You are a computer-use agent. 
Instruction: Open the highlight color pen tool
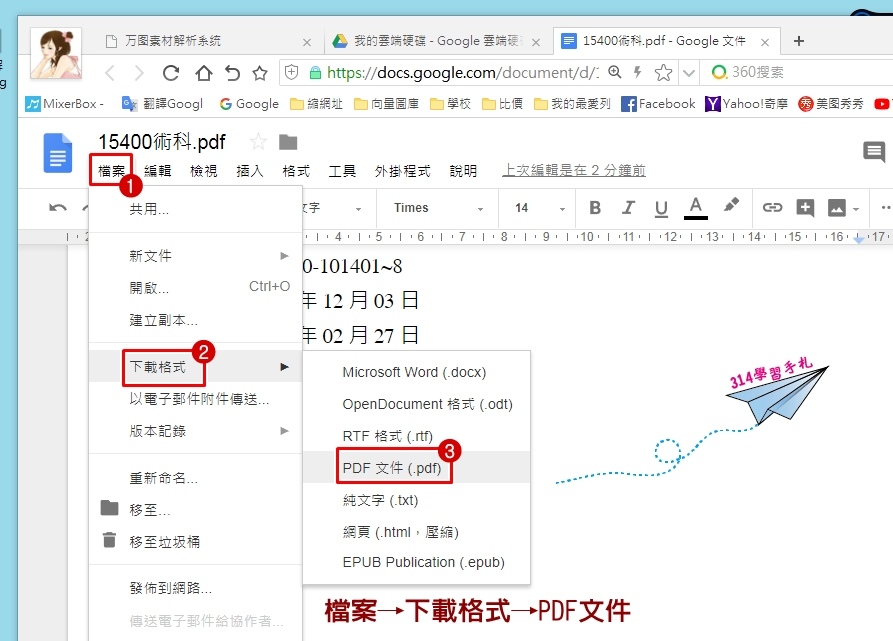click(731, 205)
